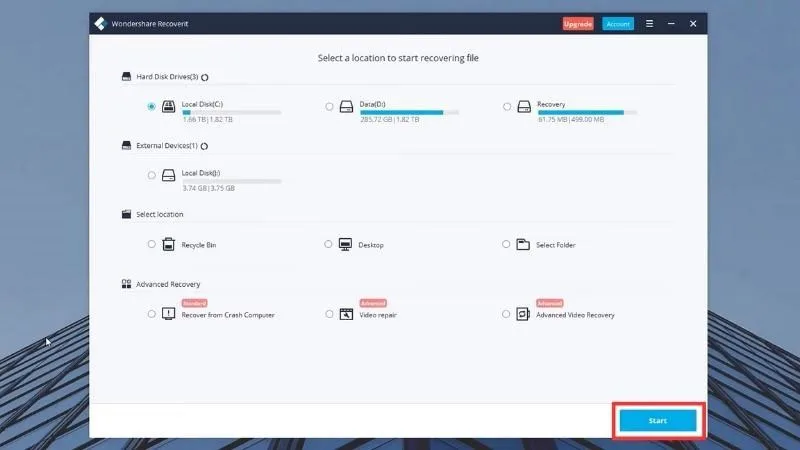
Task: Refresh the Hard Disk Drives list
Action: (x=205, y=78)
